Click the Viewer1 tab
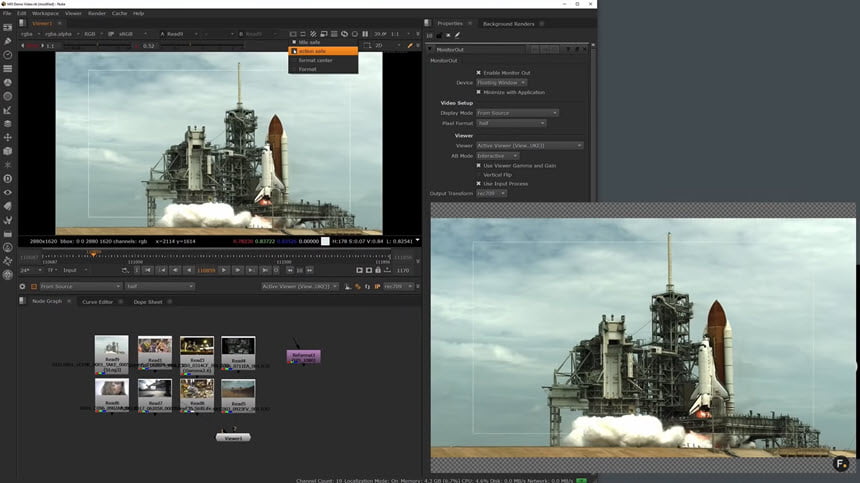 coord(42,24)
